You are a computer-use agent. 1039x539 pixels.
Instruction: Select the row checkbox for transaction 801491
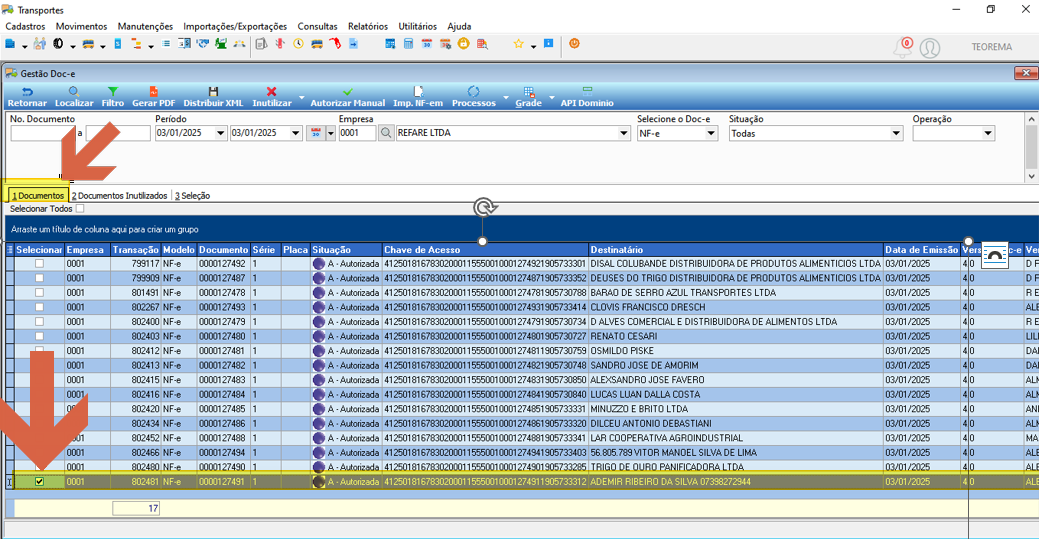click(40, 293)
